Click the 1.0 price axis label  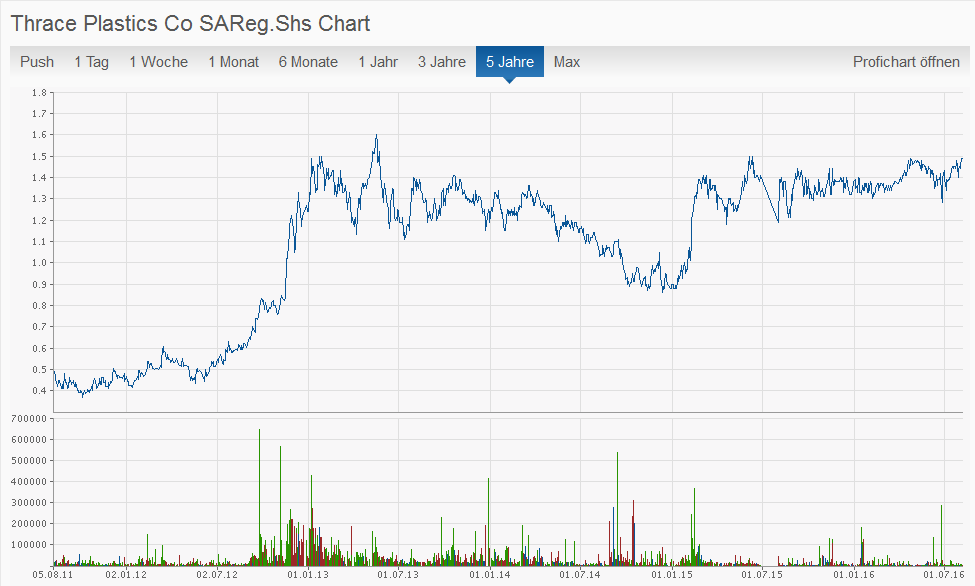[39, 263]
